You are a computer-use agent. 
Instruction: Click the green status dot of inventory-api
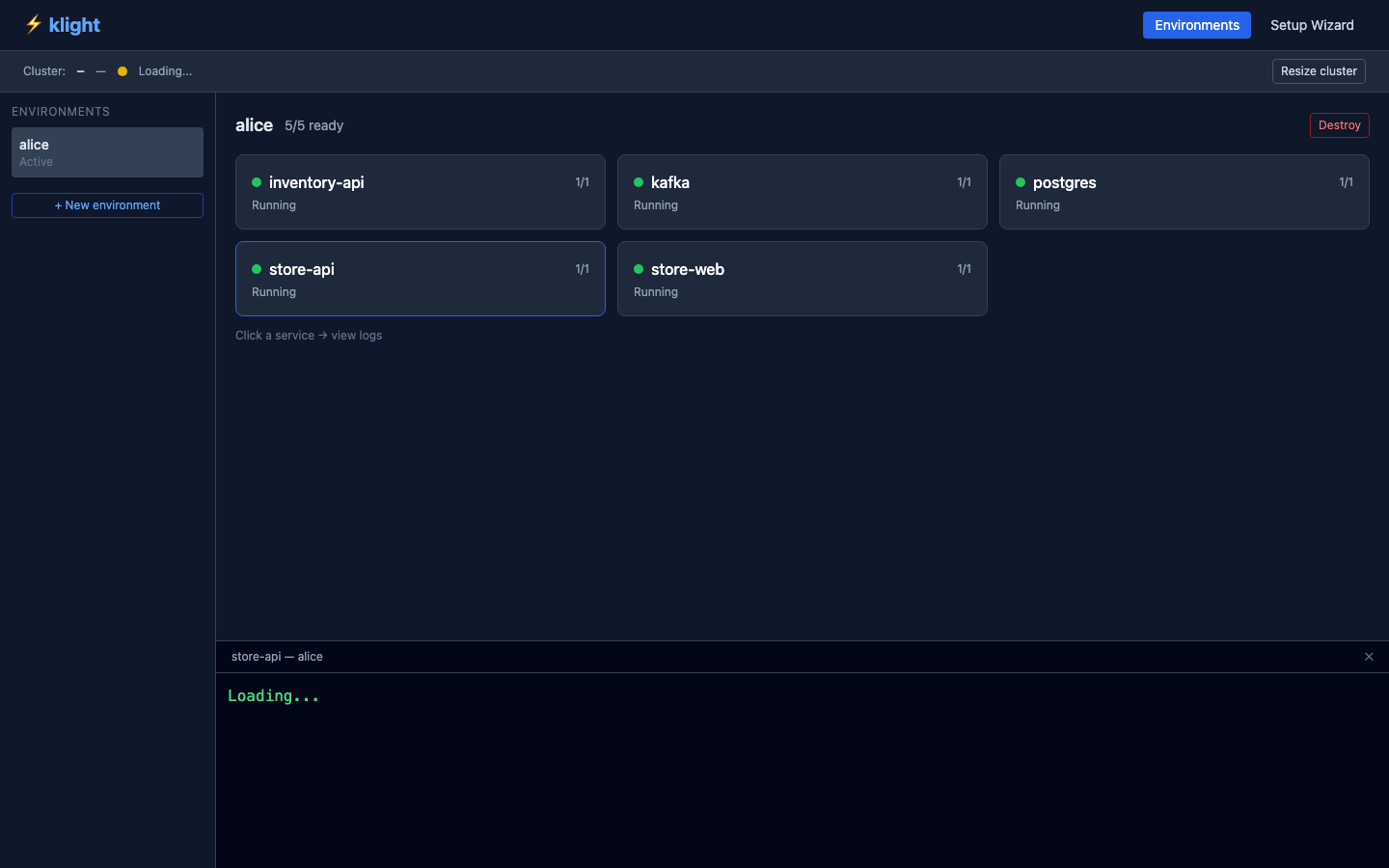[257, 182]
